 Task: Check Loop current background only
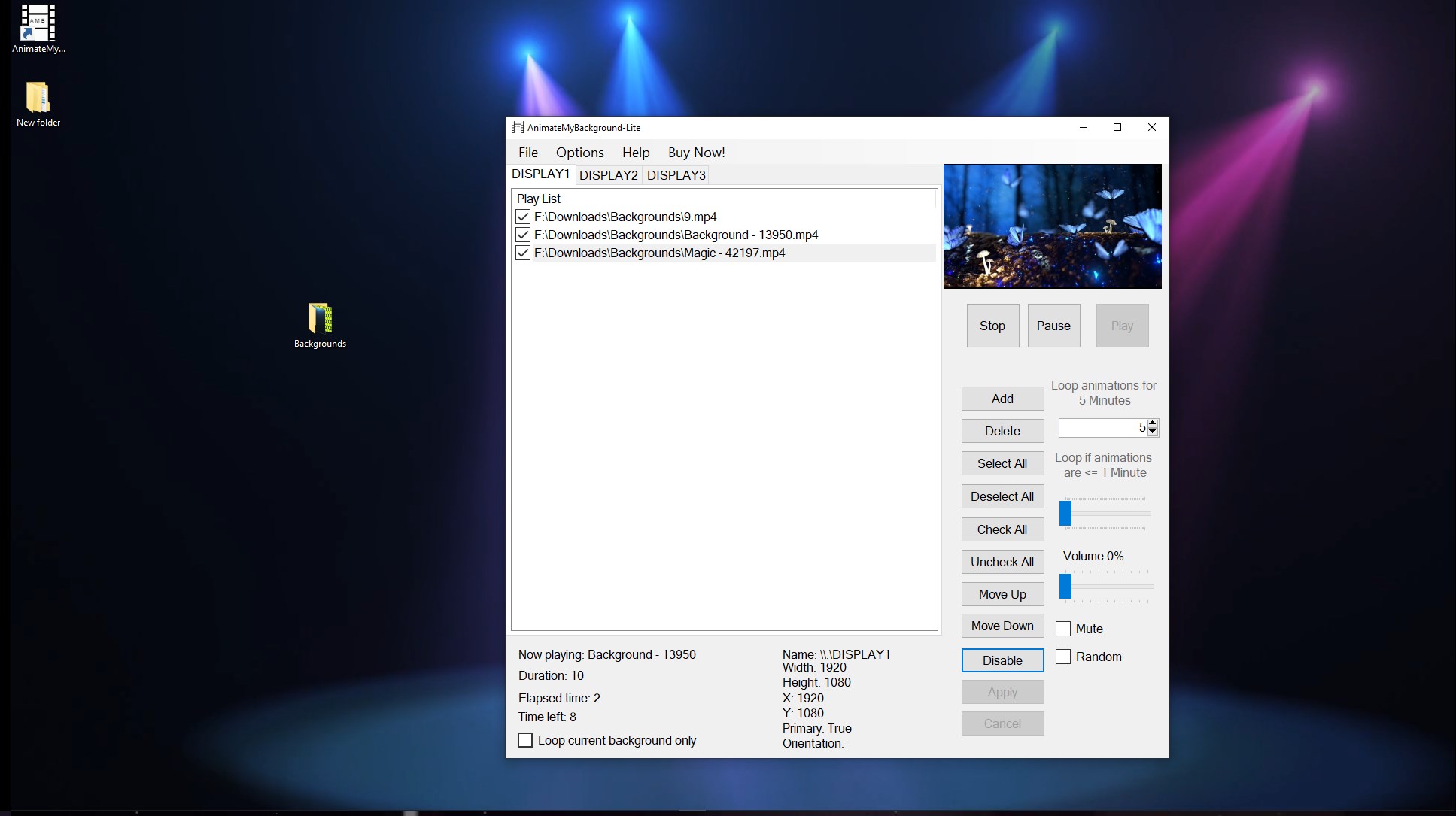pyautogui.click(x=525, y=740)
